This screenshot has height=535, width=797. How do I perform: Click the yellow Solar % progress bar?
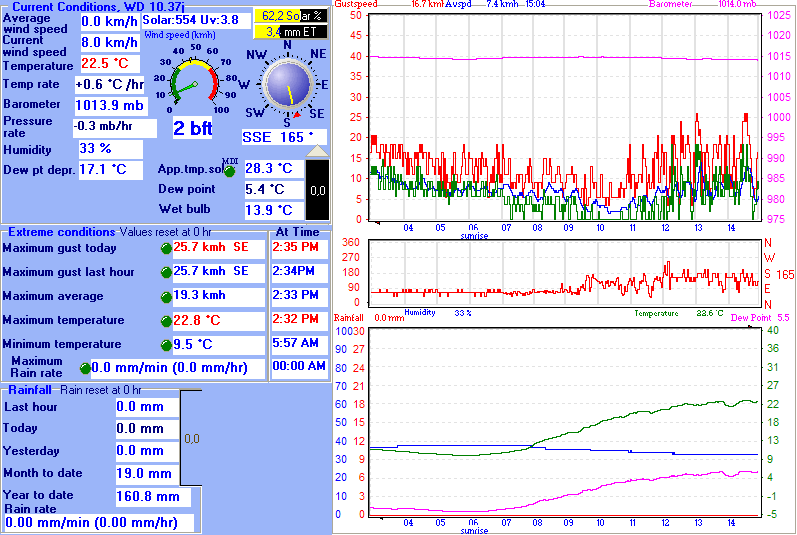pyautogui.click(x=290, y=16)
